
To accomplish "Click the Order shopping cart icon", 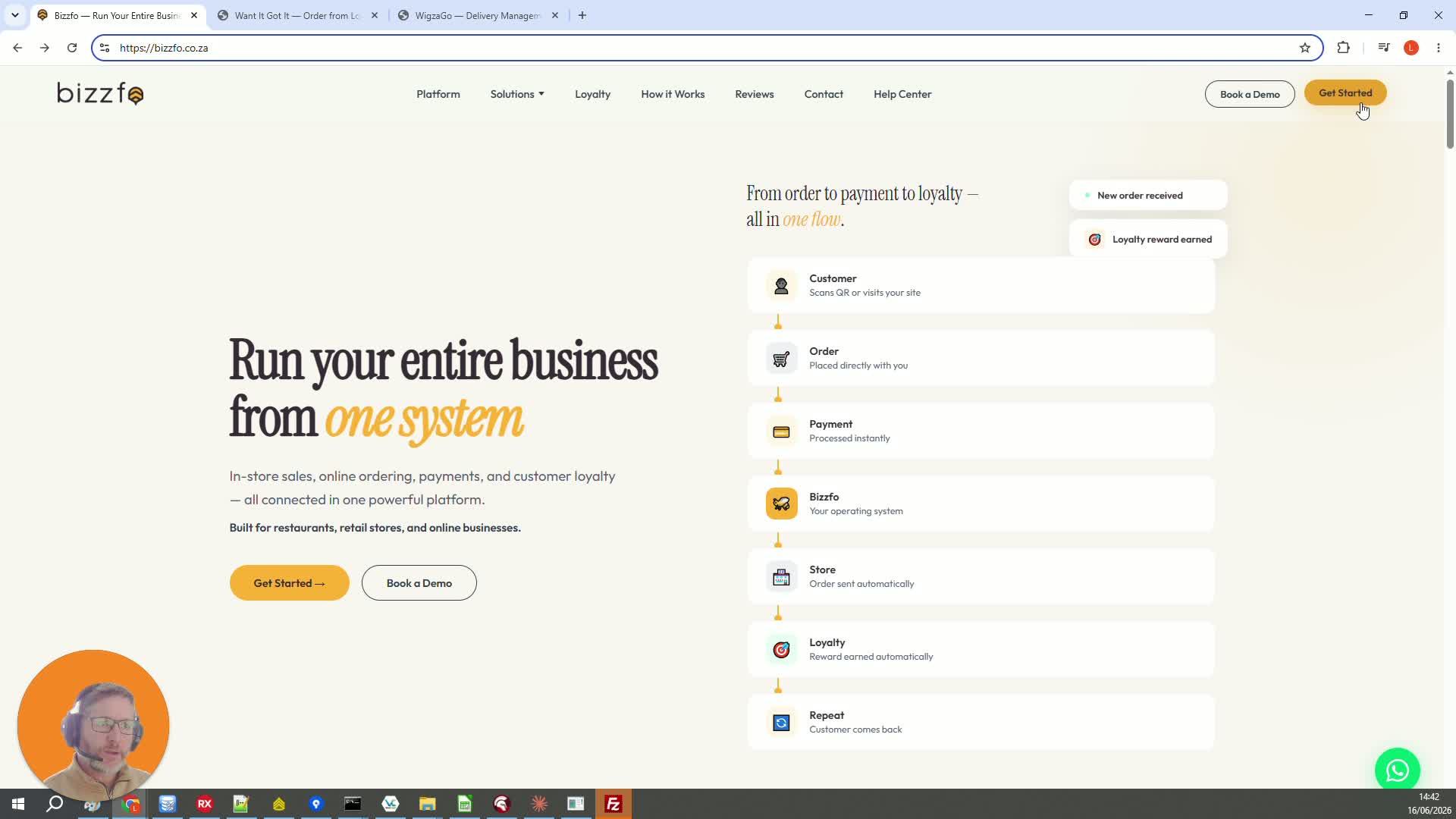I will (x=781, y=359).
